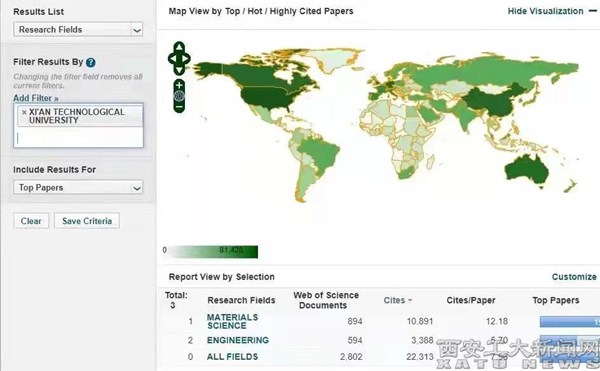Click the Clear button
The width and height of the screenshot is (600, 371).
pyautogui.click(x=31, y=221)
